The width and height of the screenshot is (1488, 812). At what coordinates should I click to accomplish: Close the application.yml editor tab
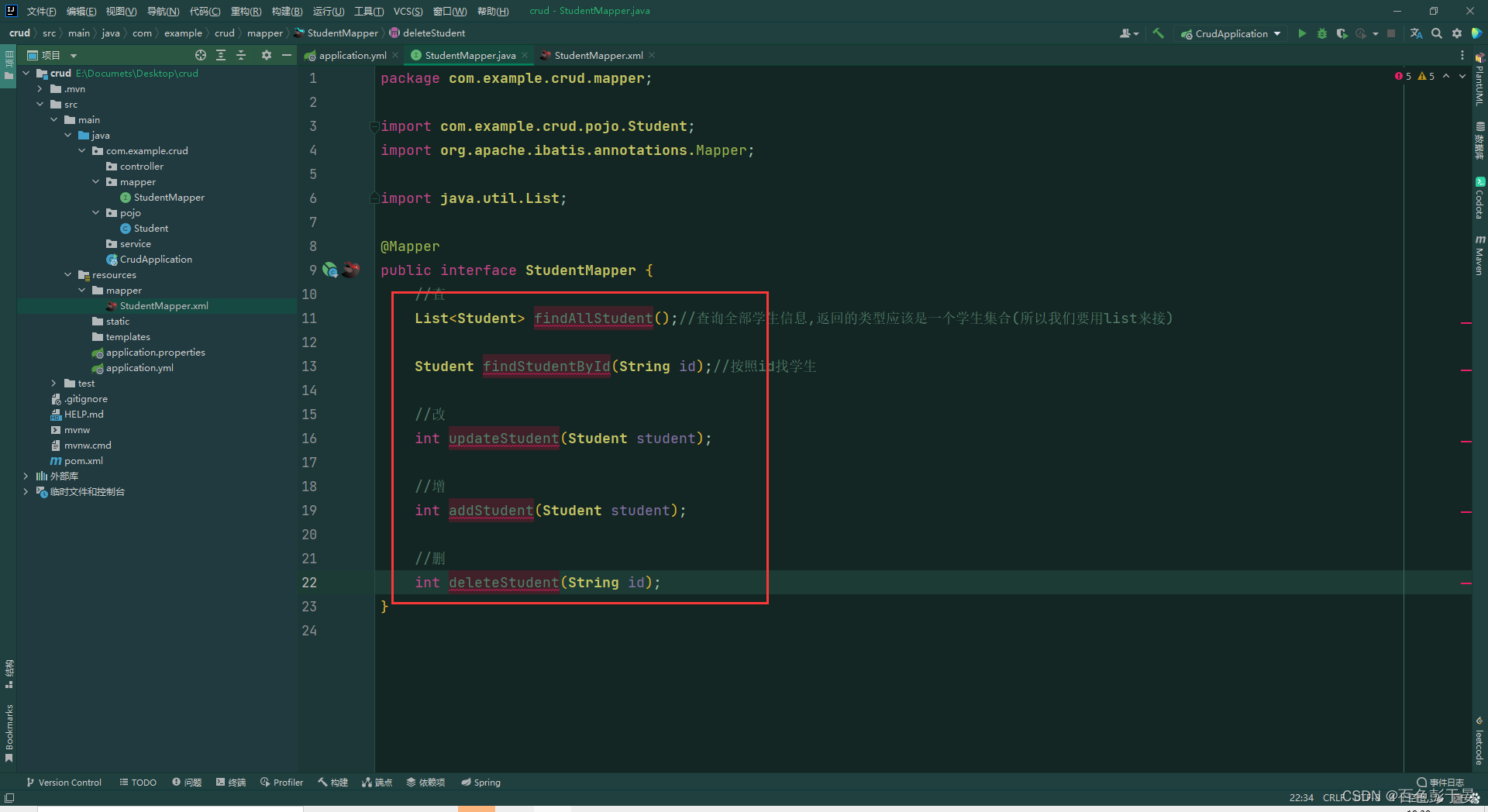tap(395, 55)
